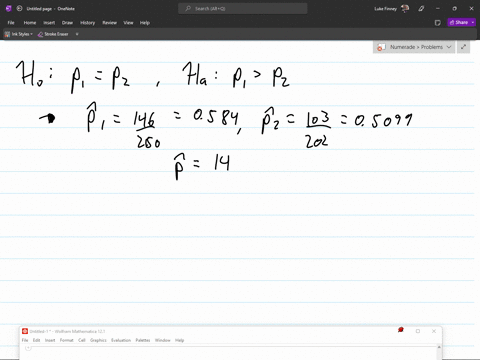Open the sticky notes feed icon
This screenshot has width=480, height=360.
point(438,23)
